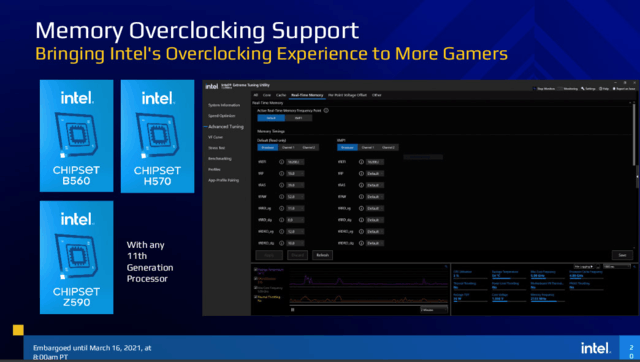Screen dimensions: 640x362
Task: Select the XMP1 memory frequency point
Action: click(298, 118)
